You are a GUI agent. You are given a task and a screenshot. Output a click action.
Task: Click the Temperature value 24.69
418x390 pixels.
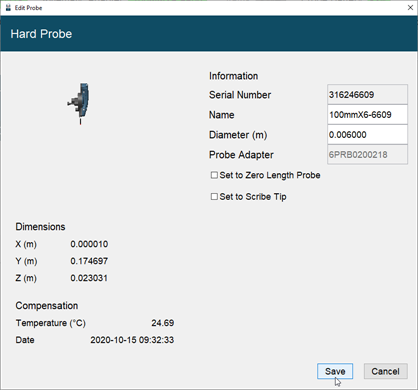(x=163, y=323)
